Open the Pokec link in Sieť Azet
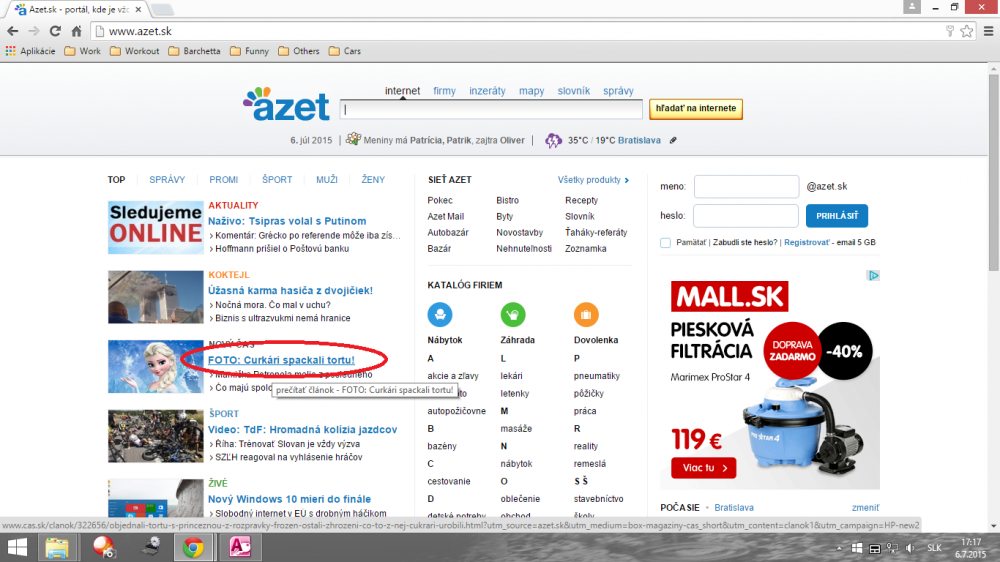The height and width of the screenshot is (562, 1000). [439, 200]
